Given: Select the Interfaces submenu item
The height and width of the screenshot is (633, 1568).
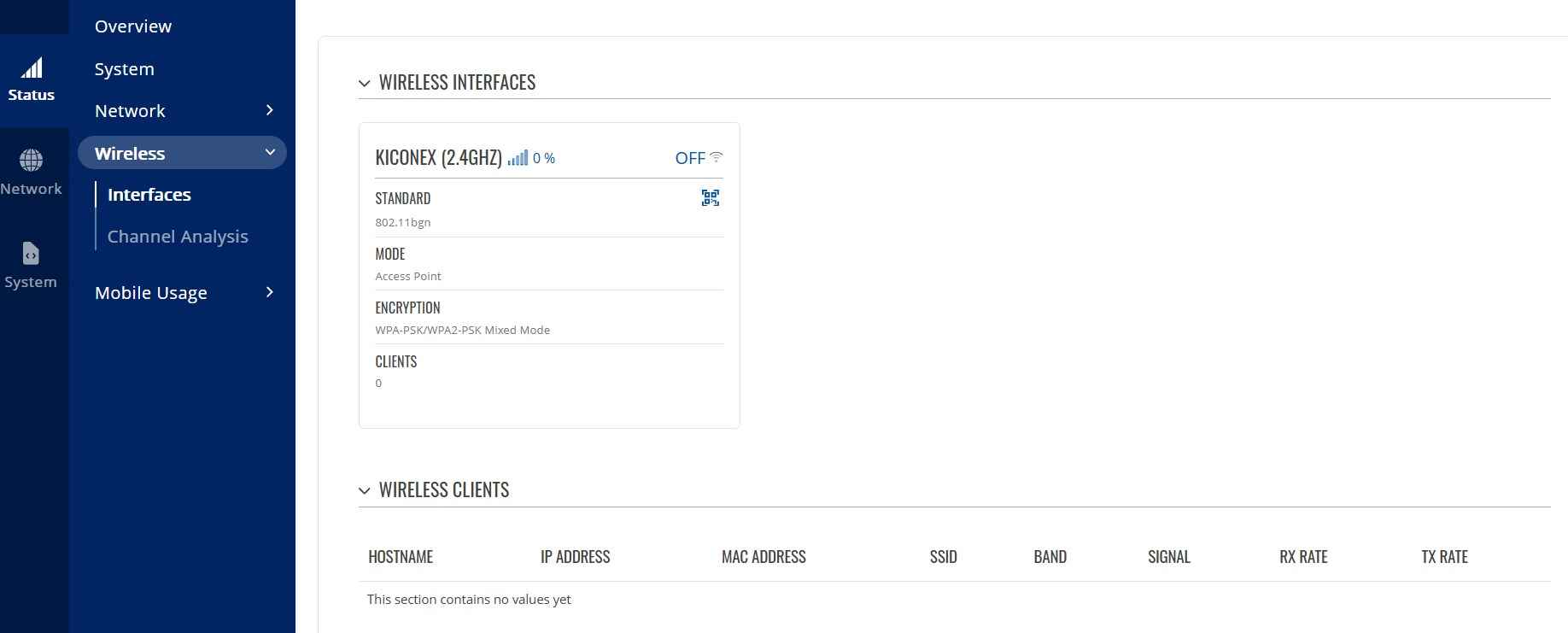Looking at the screenshot, I should click(x=149, y=195).
